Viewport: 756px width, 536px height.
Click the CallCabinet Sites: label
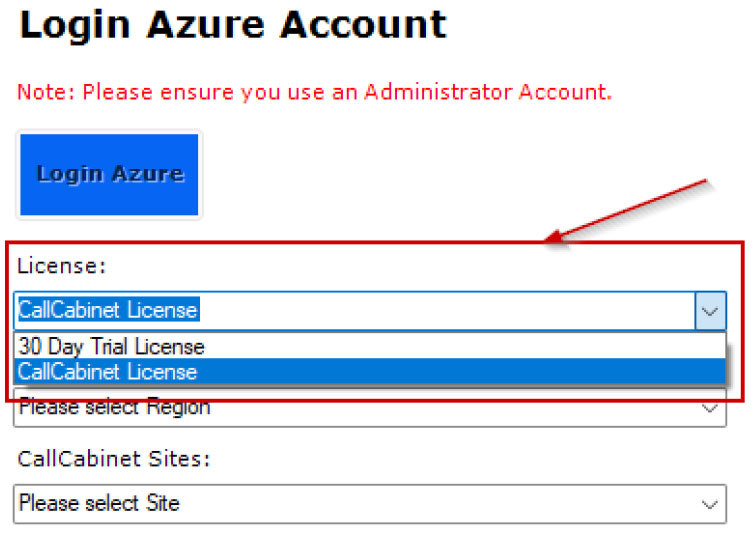[x=114, y=458]
